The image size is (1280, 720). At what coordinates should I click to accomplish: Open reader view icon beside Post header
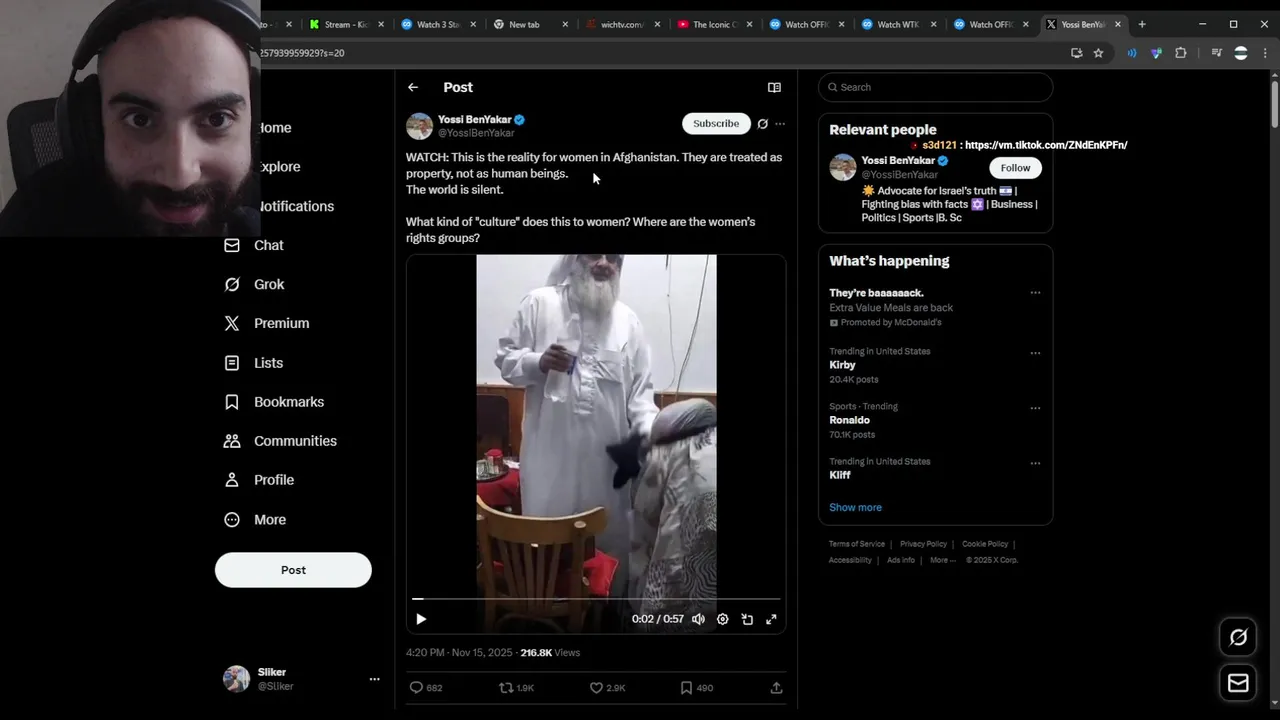[774, 88]
